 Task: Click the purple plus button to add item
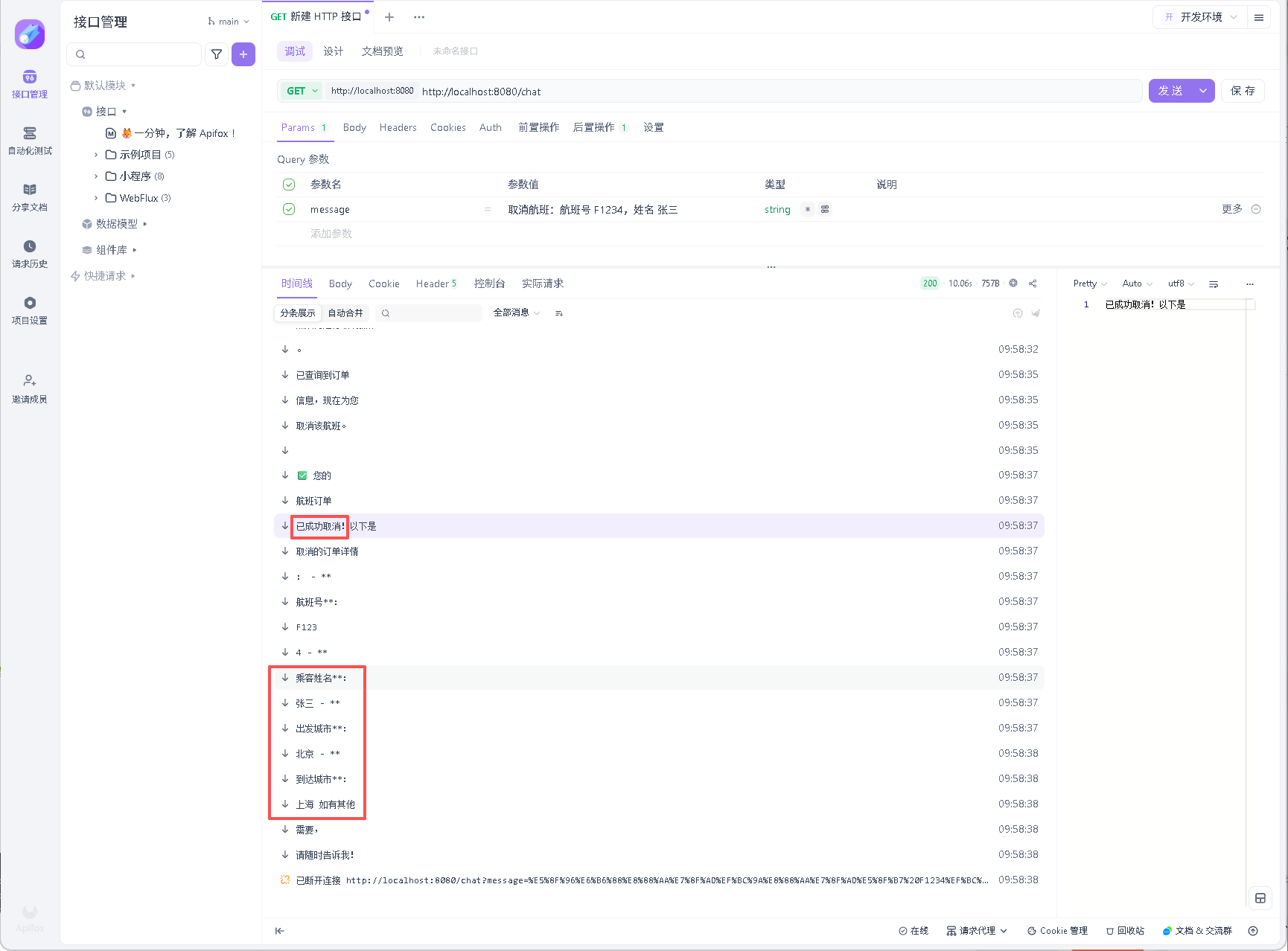(x=243, y=54)
